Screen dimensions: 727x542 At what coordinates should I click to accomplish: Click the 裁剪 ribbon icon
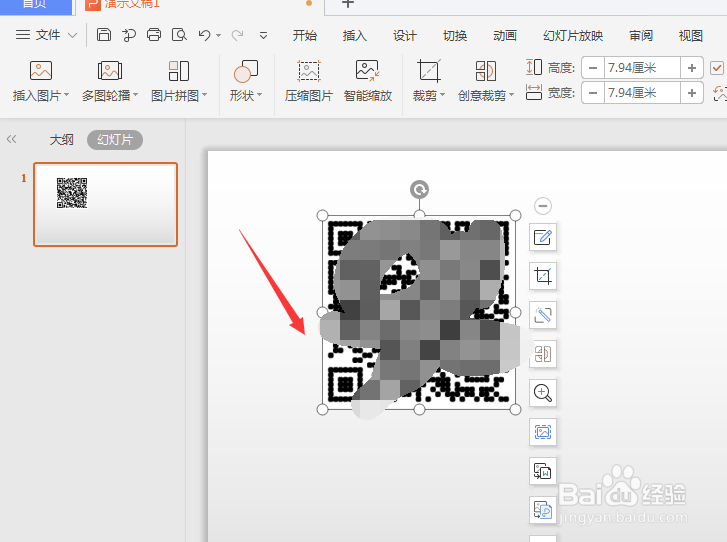coord(429,71)
